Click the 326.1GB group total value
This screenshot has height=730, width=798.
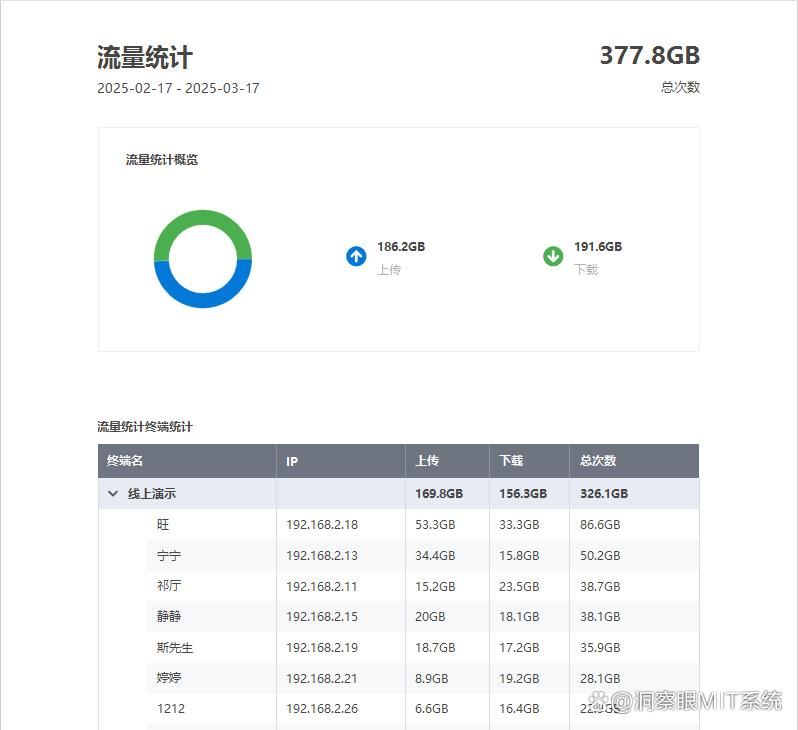coord(604,493)
